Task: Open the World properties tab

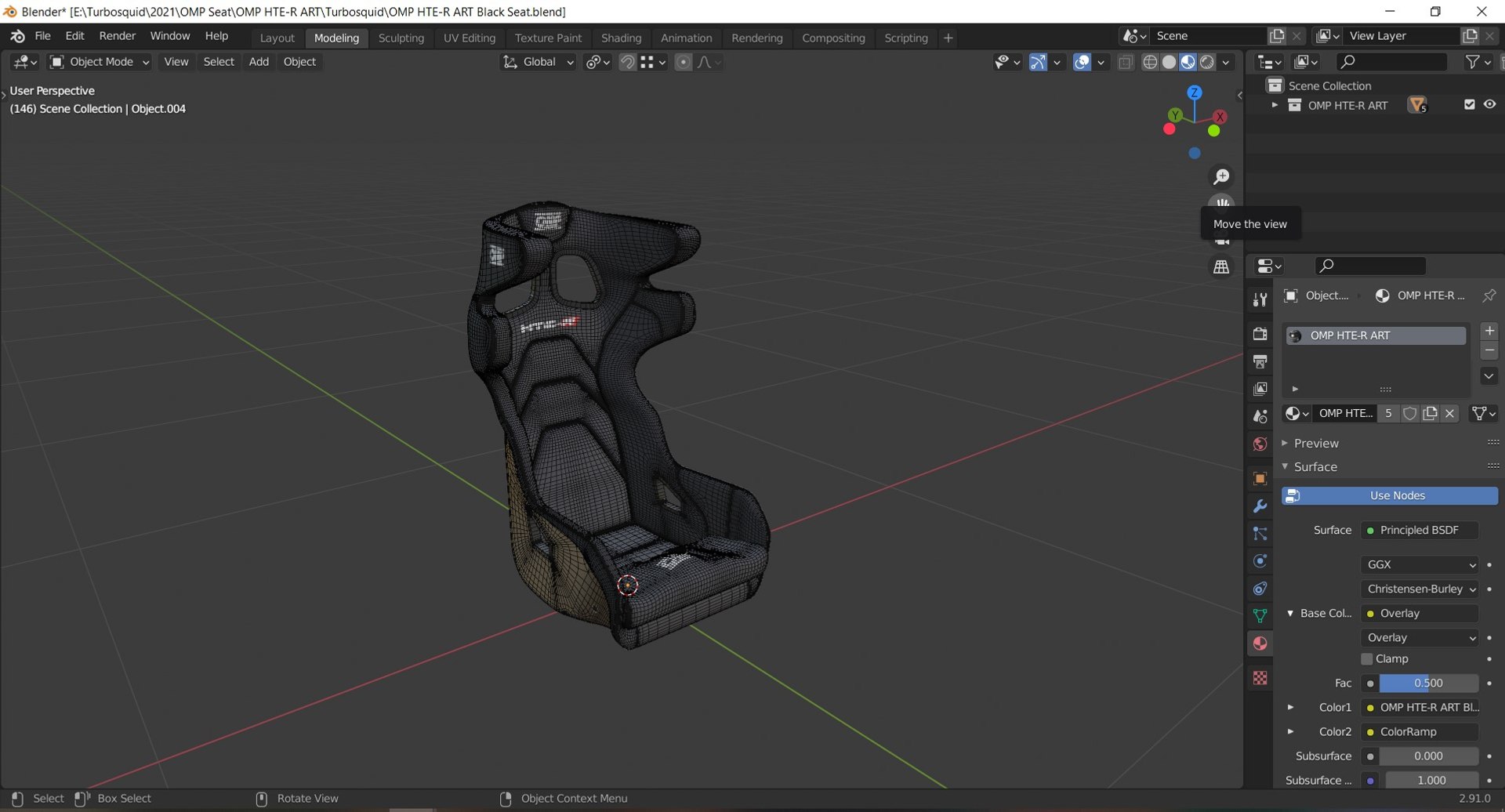Action: pyautogui.click(x=1260, y=444)
